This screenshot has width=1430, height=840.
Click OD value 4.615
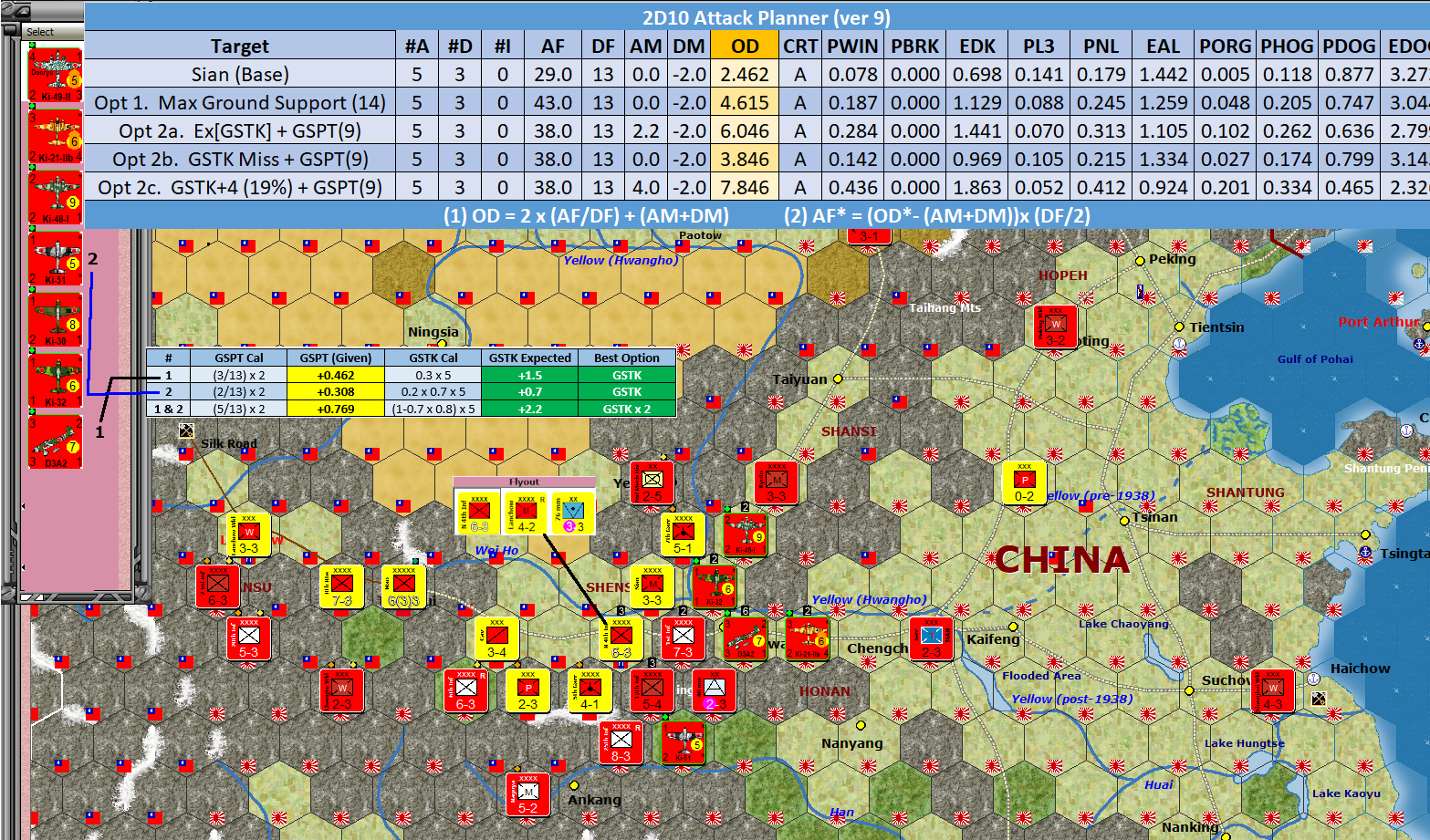pos(745,103)
